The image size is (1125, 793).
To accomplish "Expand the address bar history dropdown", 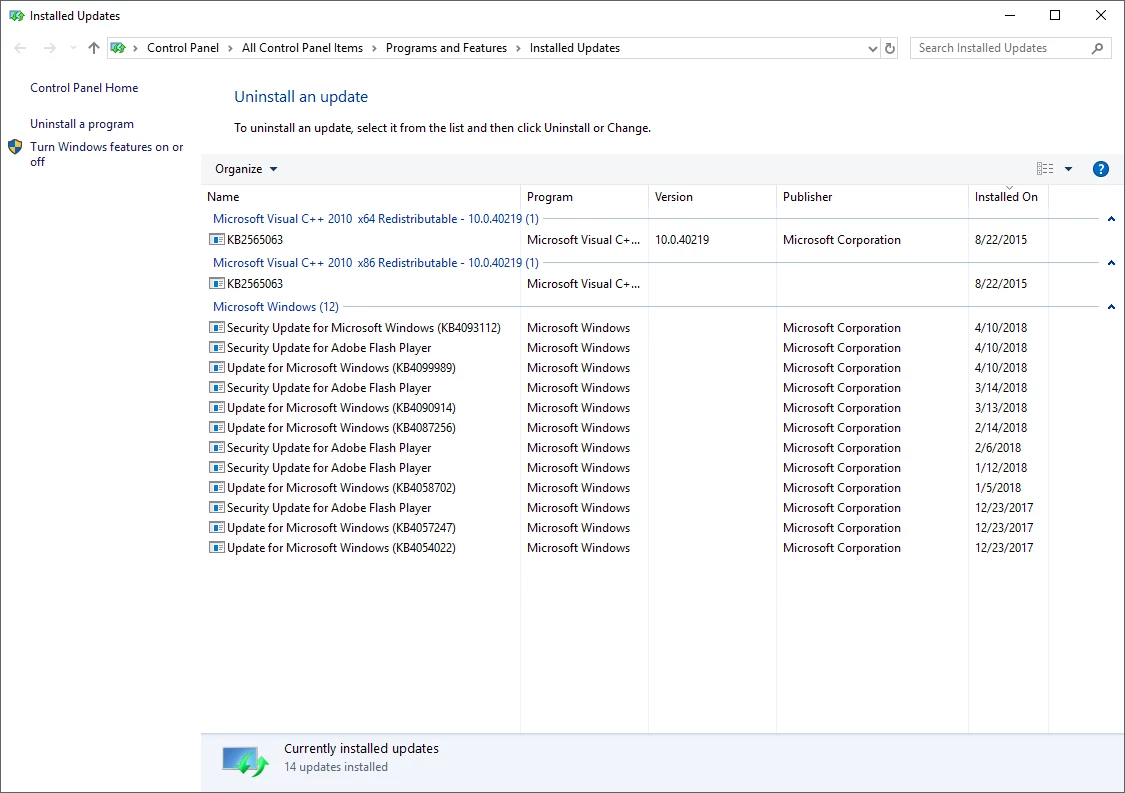I will [x=872, y=48].
